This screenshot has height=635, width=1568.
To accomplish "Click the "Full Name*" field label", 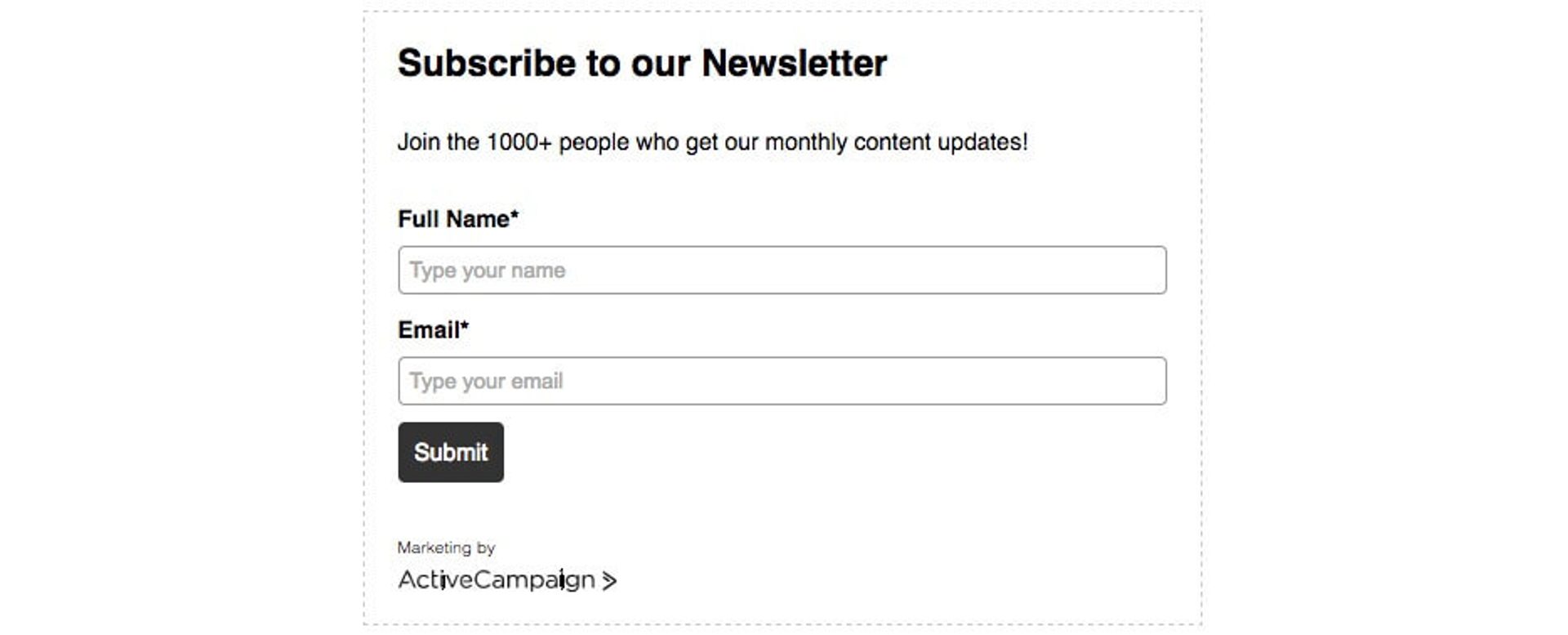I will tap(453, 219).
